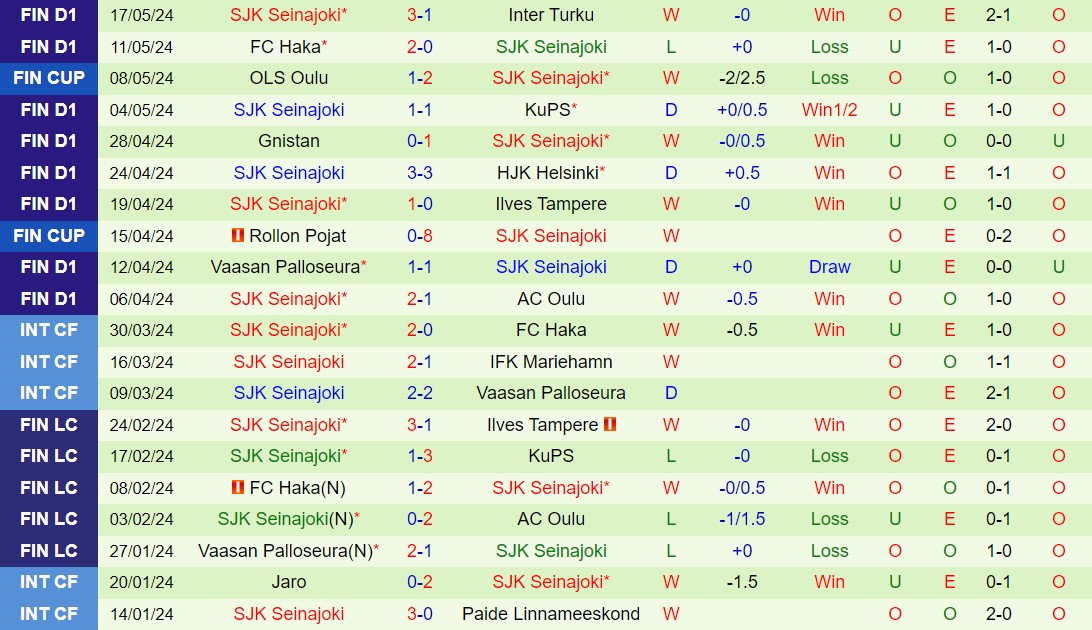Click the INT CF label on 30/03/24 row
Screen dimensions: 1092x630
tap(49, 330)
